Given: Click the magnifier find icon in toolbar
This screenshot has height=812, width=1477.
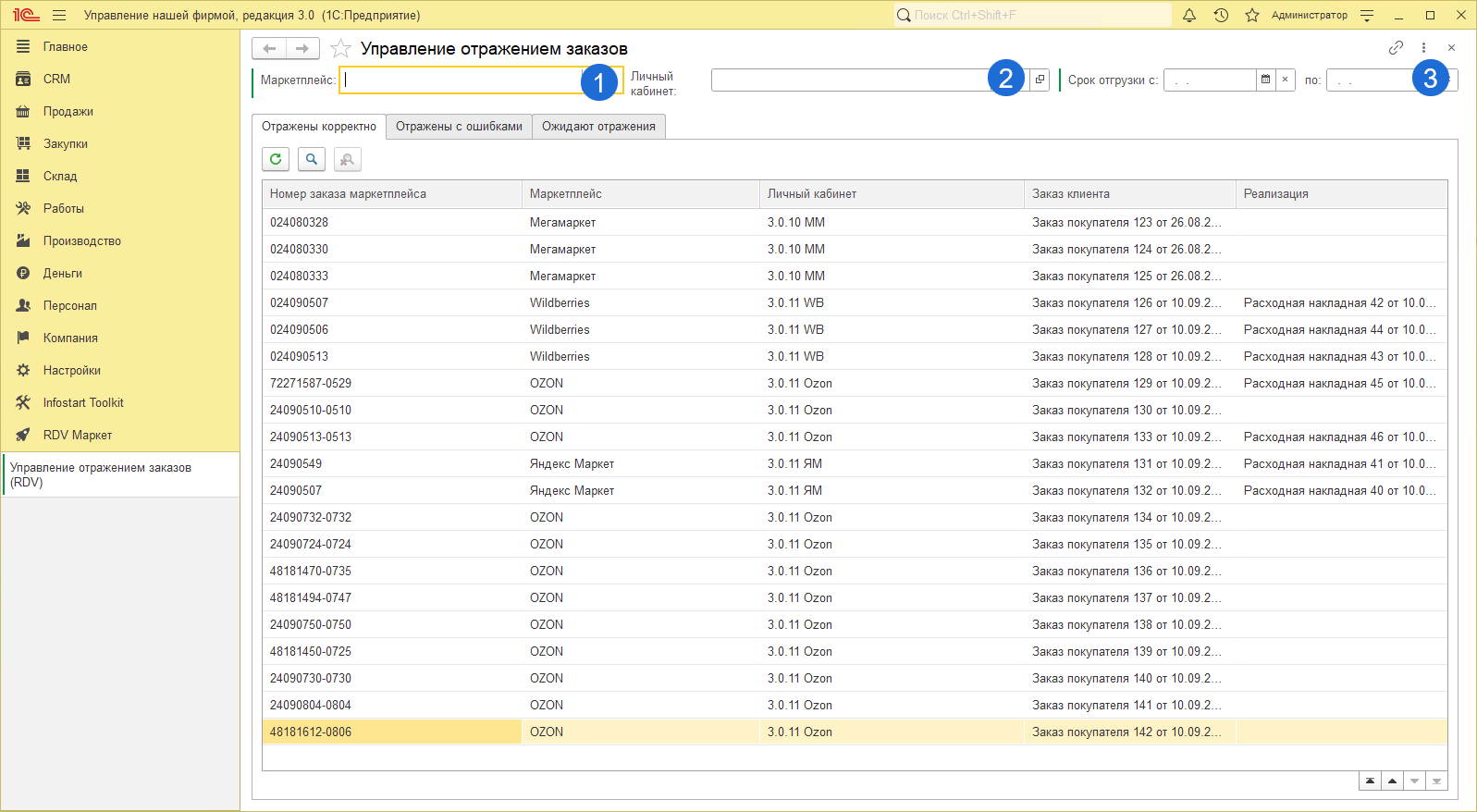Looking at the screenshot, I should 312,159.
